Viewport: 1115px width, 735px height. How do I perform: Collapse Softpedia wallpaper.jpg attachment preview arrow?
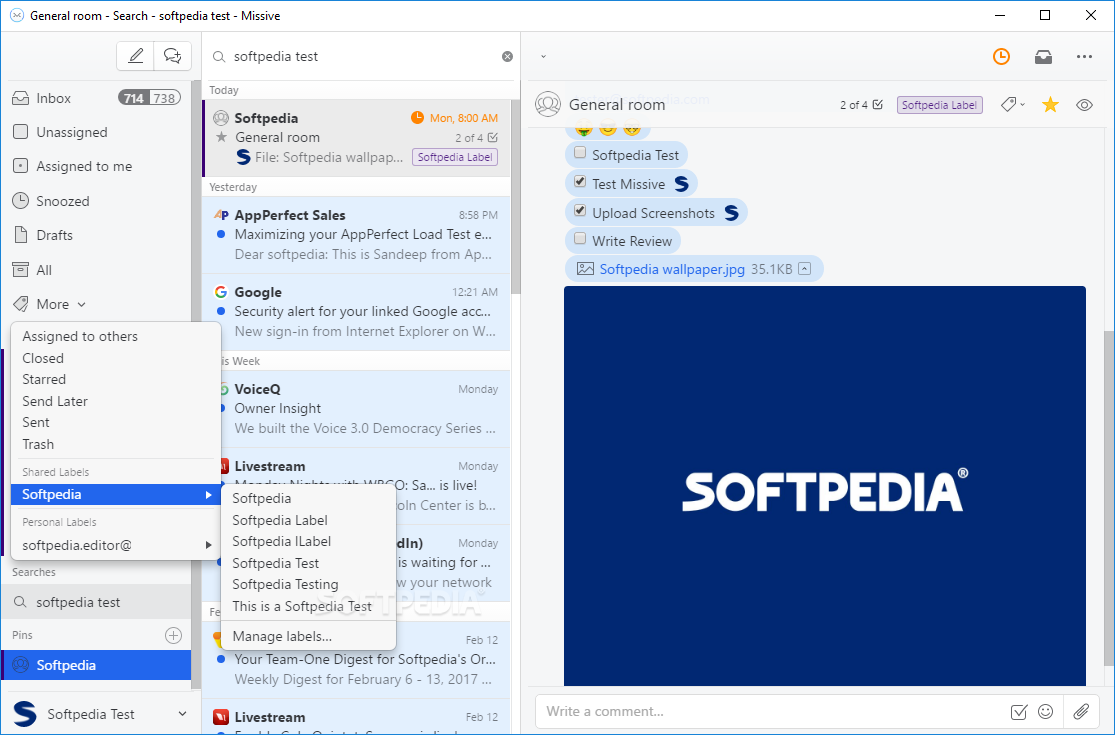click(804, 269)
